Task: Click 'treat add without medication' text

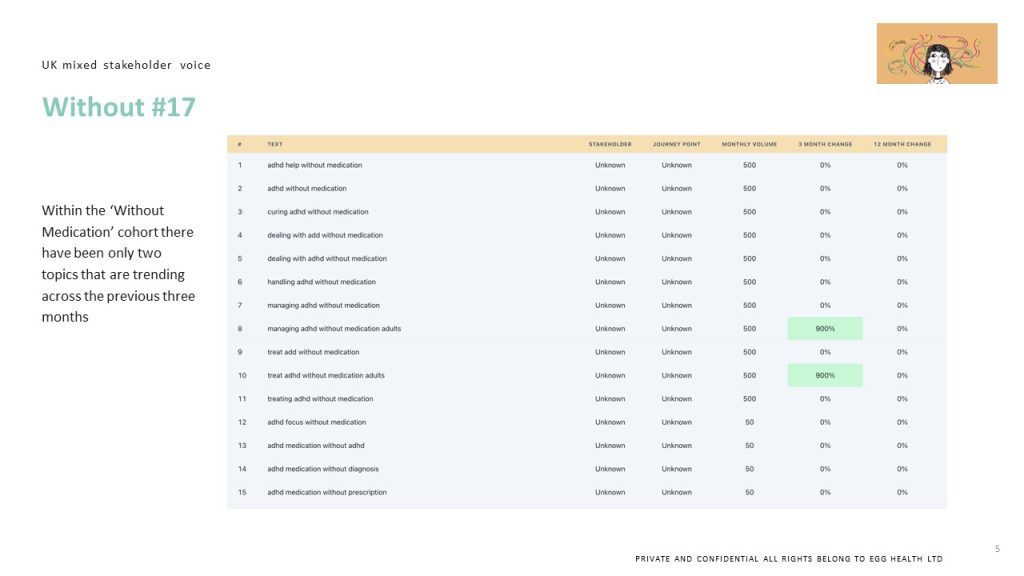Action: pos(313,352)
